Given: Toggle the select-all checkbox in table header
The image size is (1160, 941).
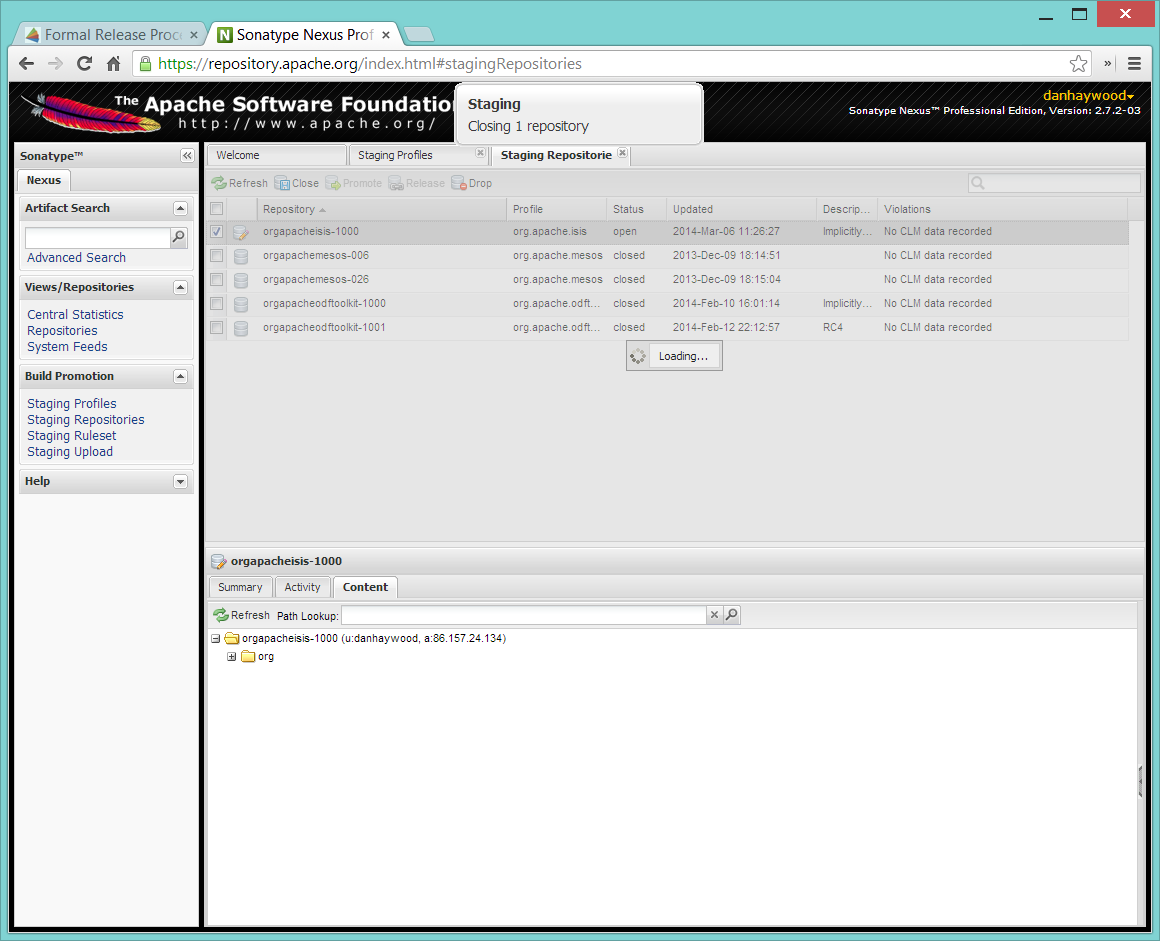Looking at the screenshot, I should (x=217, y=208).
